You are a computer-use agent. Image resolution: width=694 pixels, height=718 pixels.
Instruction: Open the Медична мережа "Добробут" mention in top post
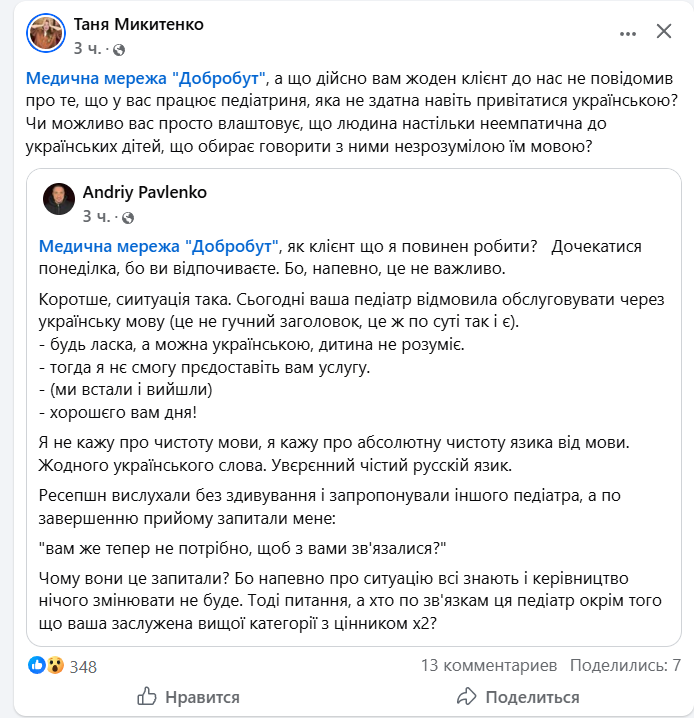coord(148,77)
